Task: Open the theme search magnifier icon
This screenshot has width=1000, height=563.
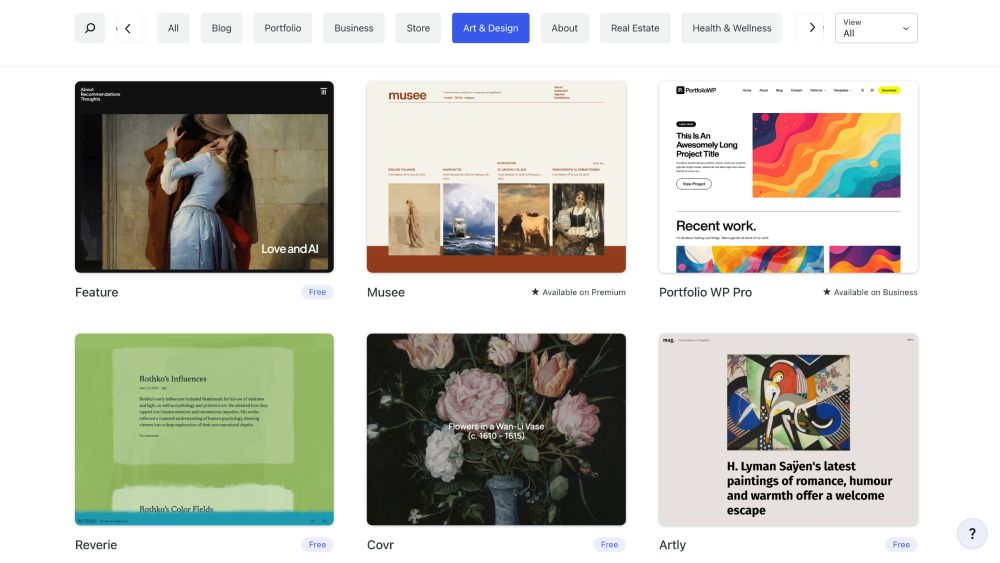Action: tap(90, 28)
